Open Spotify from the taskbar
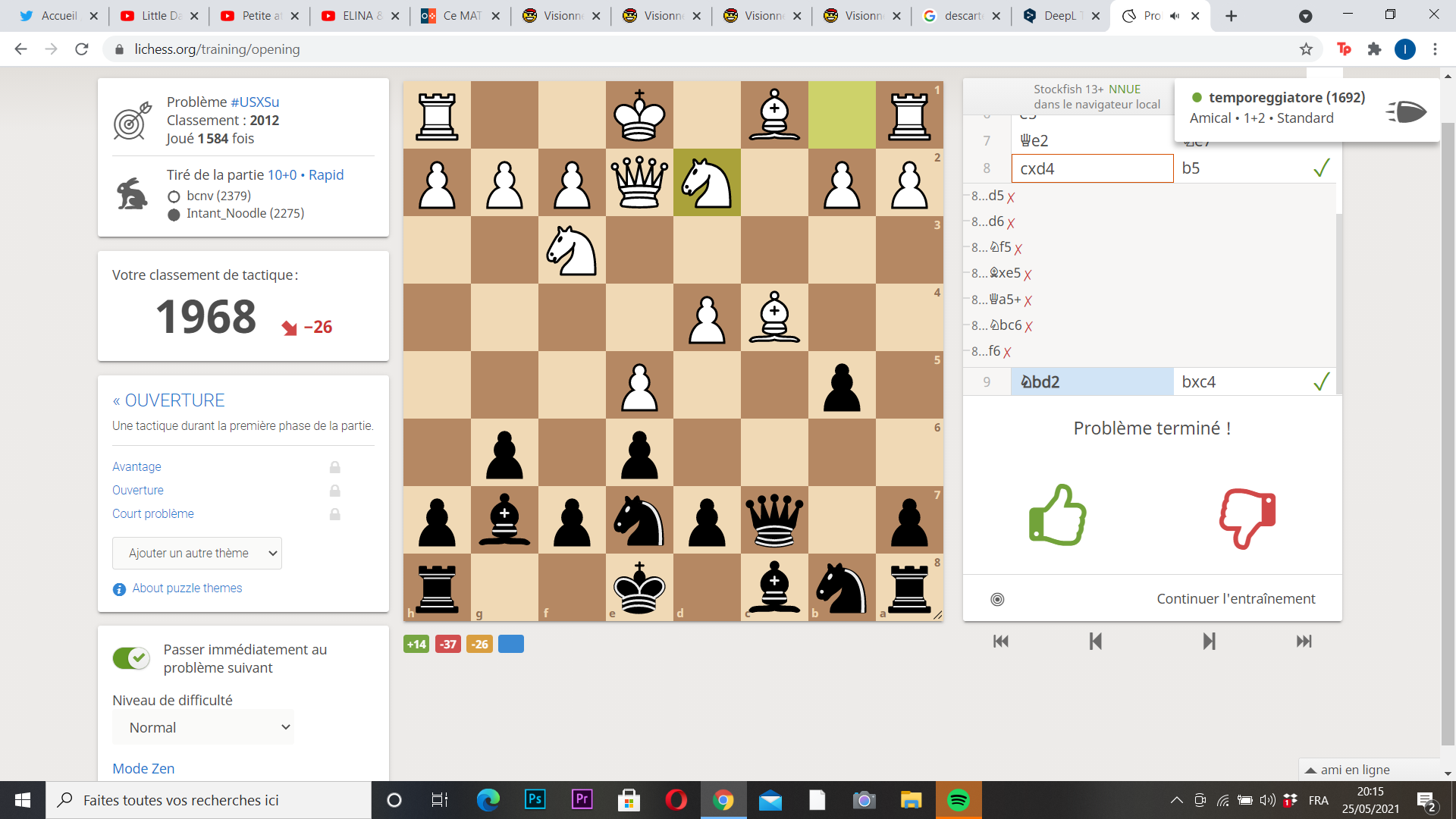The width and height of the screenshot is (1456, 819). coord(959,800)
